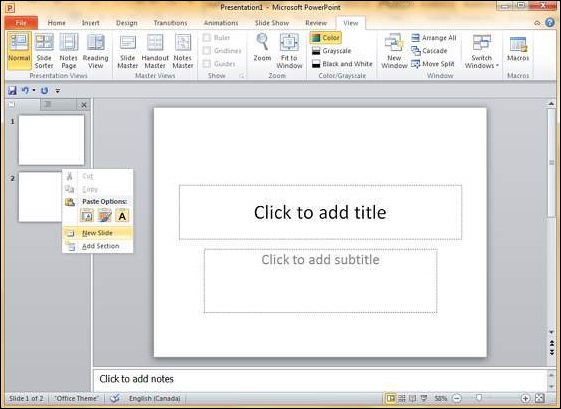Viewport: 561px width, 409px height.
Task: Enable the Guides checkbox
Action: click(206, 64)
